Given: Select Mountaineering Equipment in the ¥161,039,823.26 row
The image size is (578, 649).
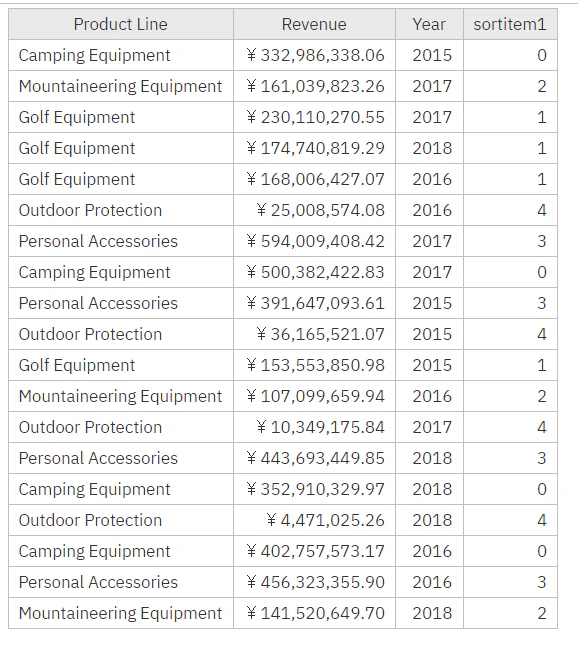Looking at the screenshot, I should (x=120, y=87).
